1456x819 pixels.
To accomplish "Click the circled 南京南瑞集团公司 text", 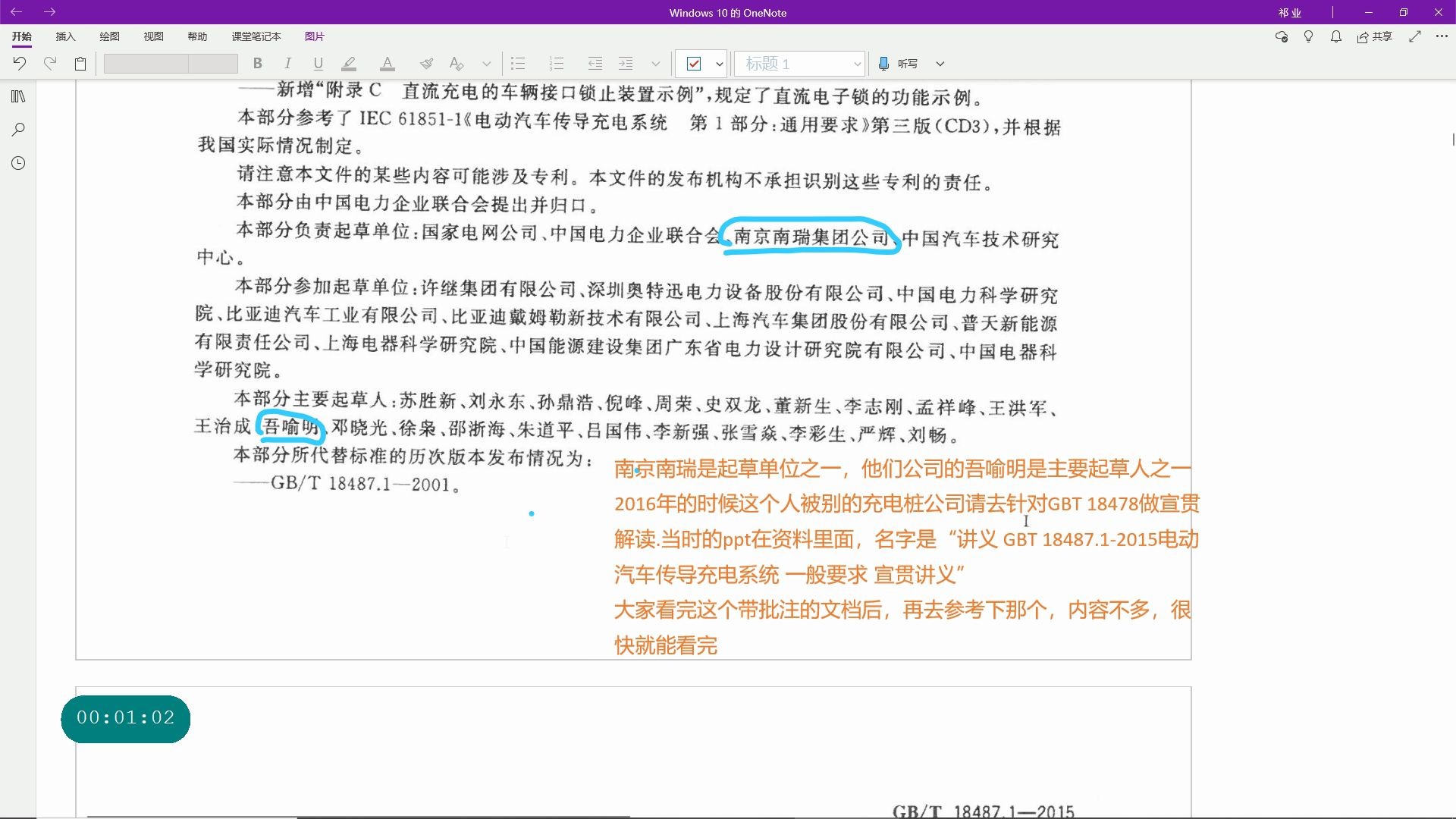I will pyautogui.click(x=811, y=237).
